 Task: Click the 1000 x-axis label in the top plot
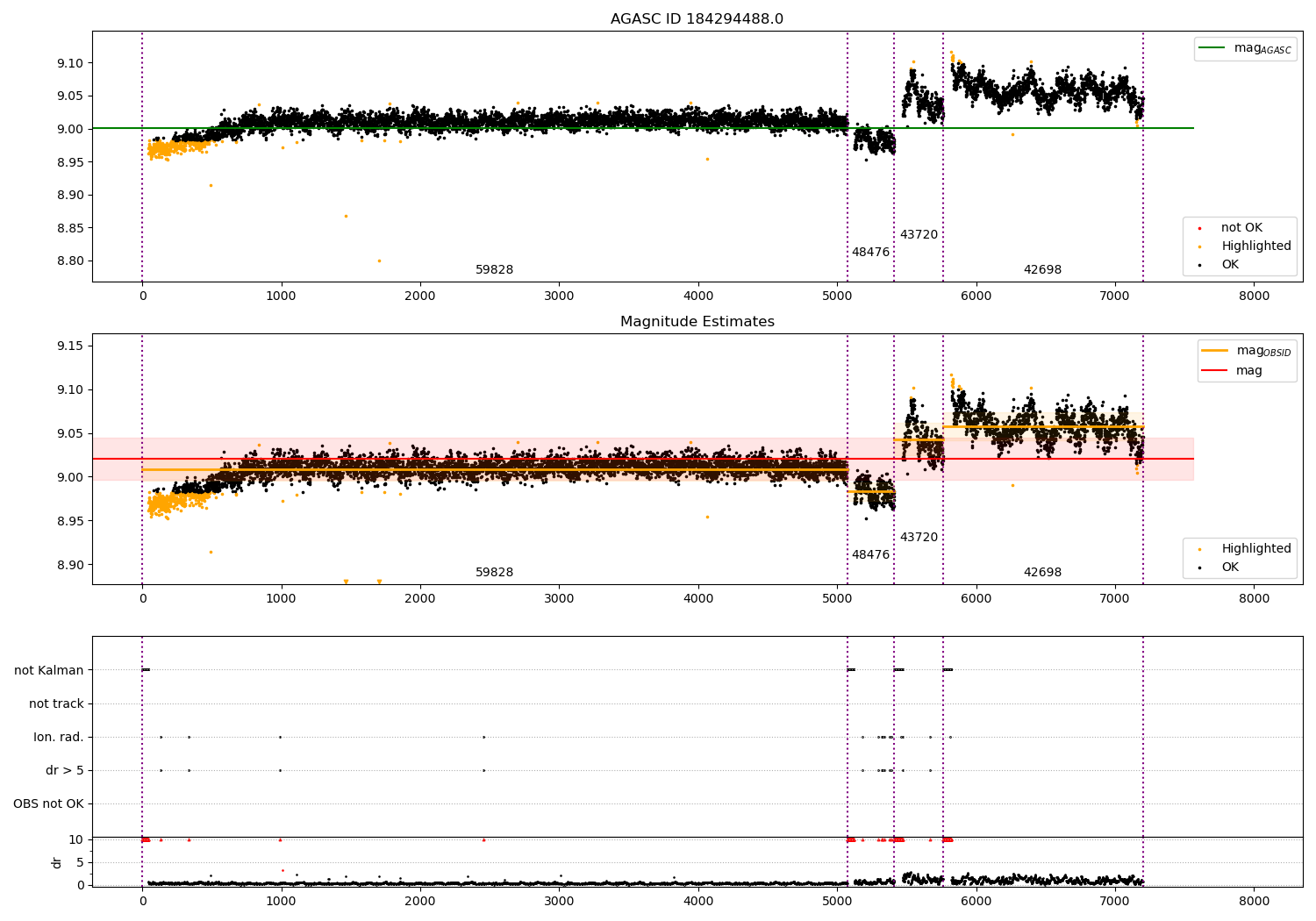point(281,296)
